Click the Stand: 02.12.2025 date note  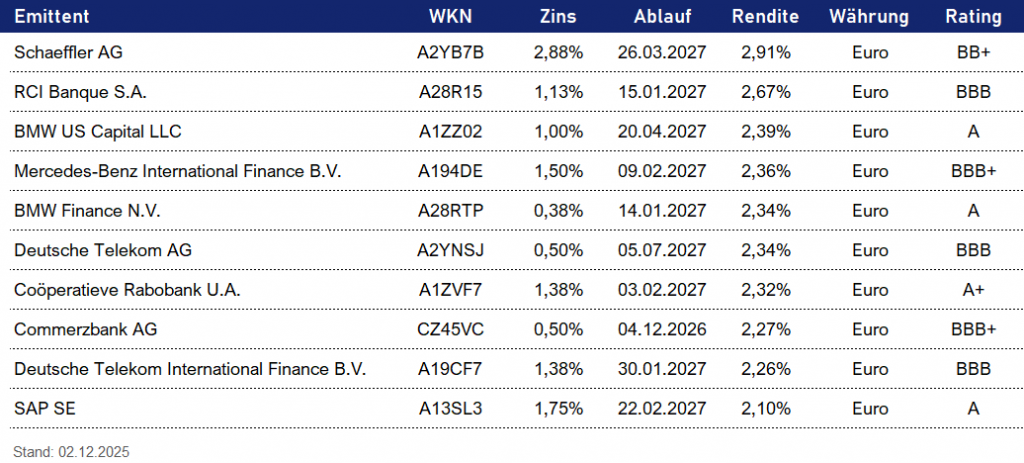(72, 451)
